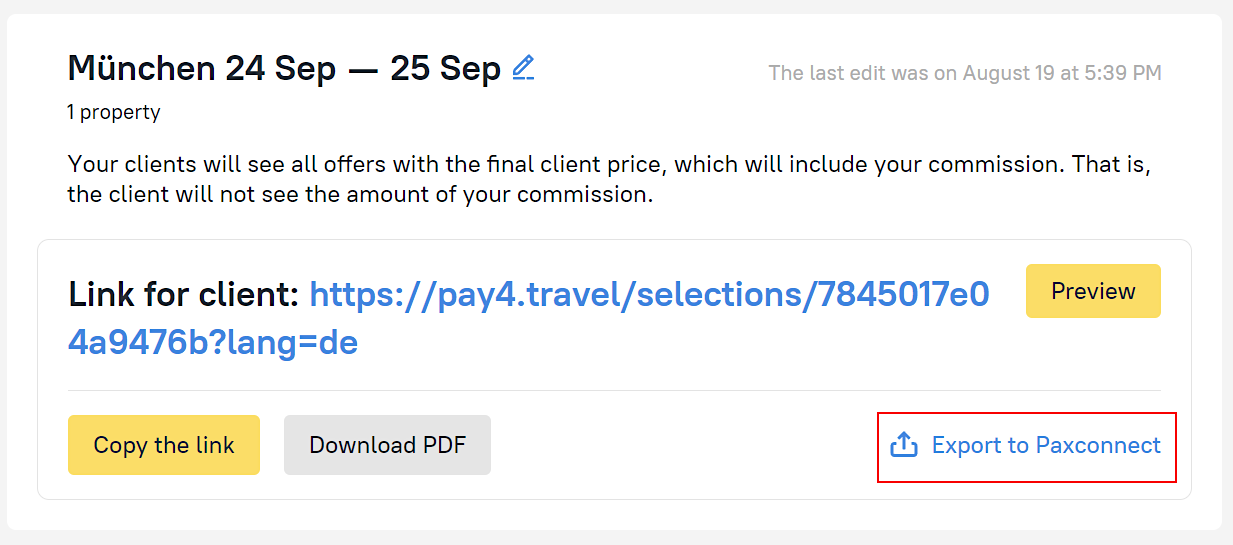Click the last edit timestamp text
The width and height of the screenshot is (1233, 545).
[x=964, y=73]
